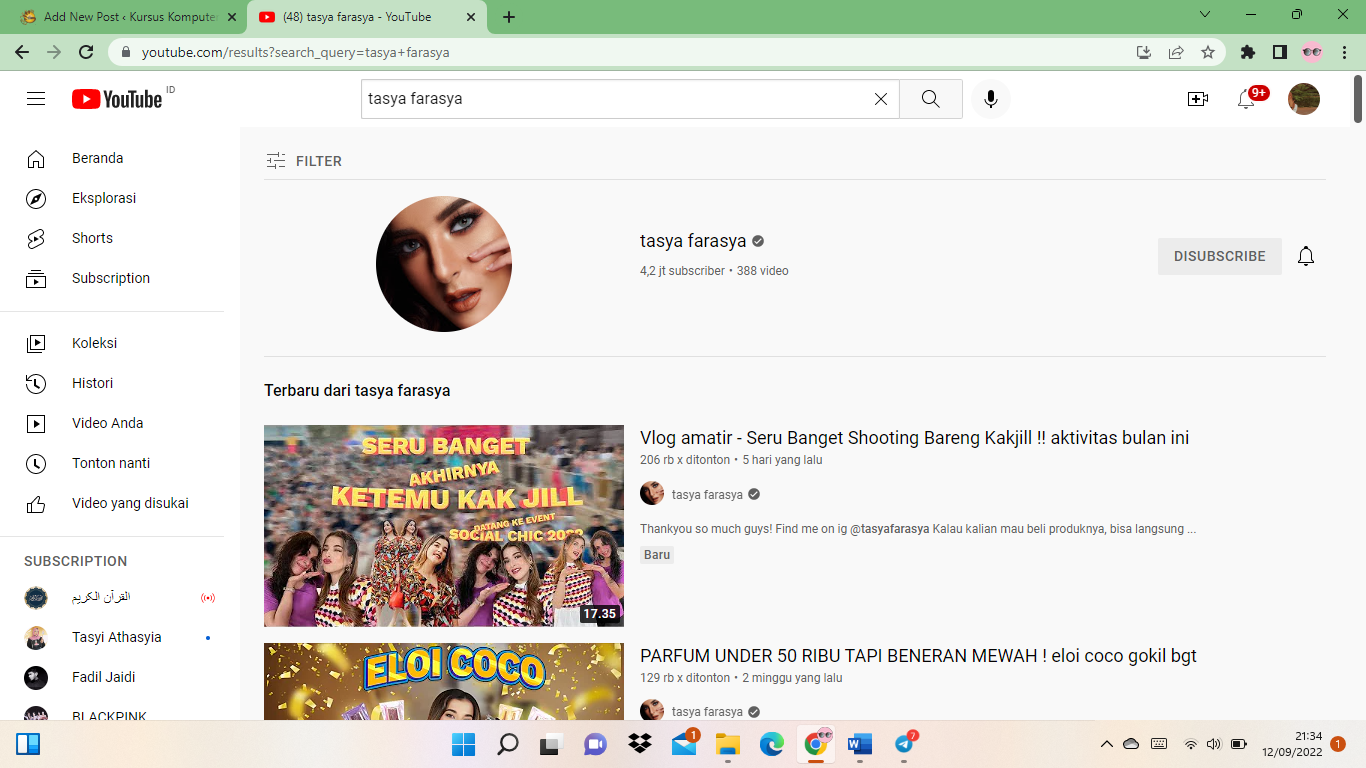Open the FILTER options
This screenshot has width=1366, height=768.
pyautogui.click(x=304, y=161)
